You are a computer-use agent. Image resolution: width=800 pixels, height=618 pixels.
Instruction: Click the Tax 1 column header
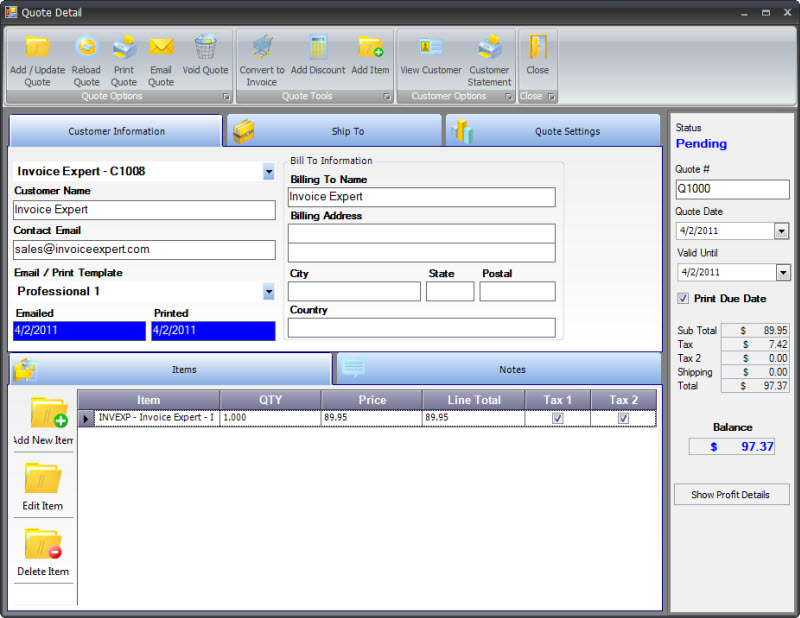pyautogui.click(x=558, y=400)
